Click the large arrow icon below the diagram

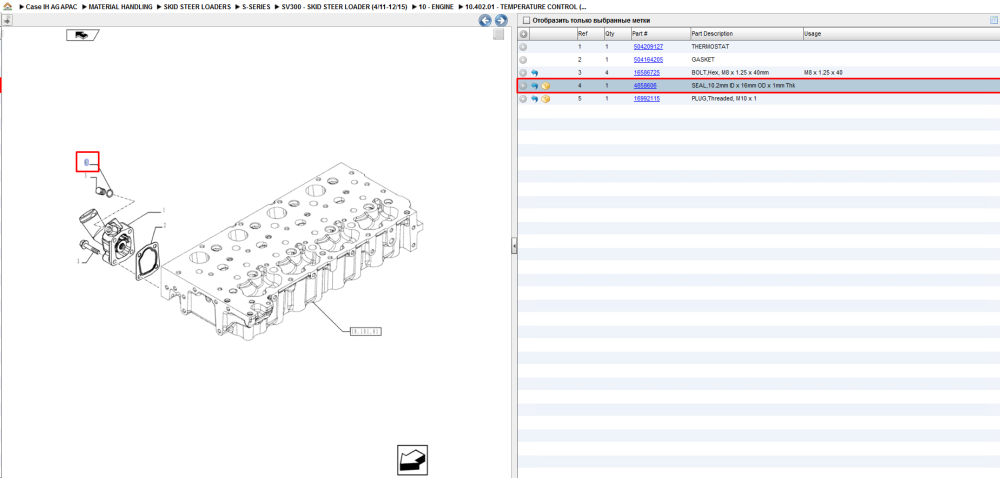click(x=412, y=460)
